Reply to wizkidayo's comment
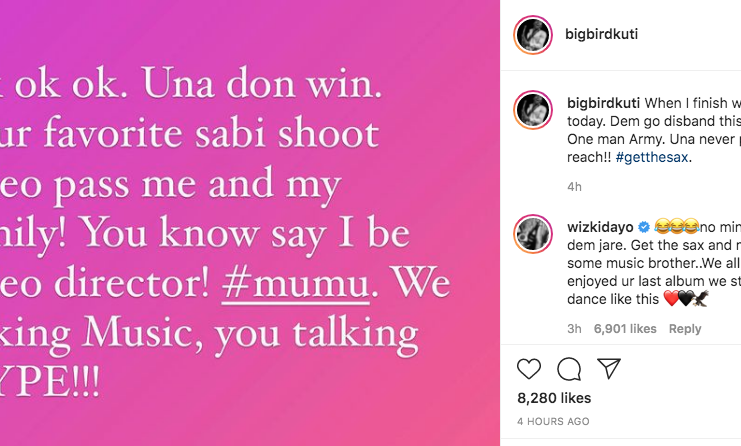 pos(685,328)
